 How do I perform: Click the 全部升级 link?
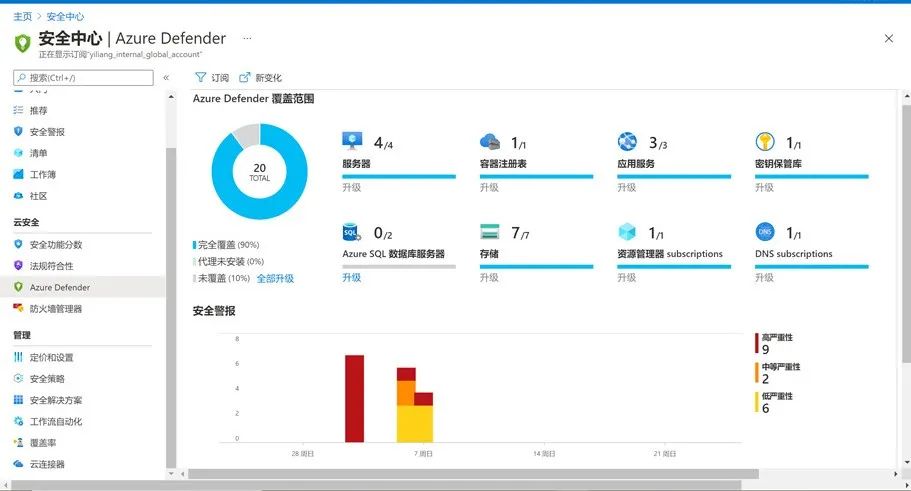tap(275, 278)
